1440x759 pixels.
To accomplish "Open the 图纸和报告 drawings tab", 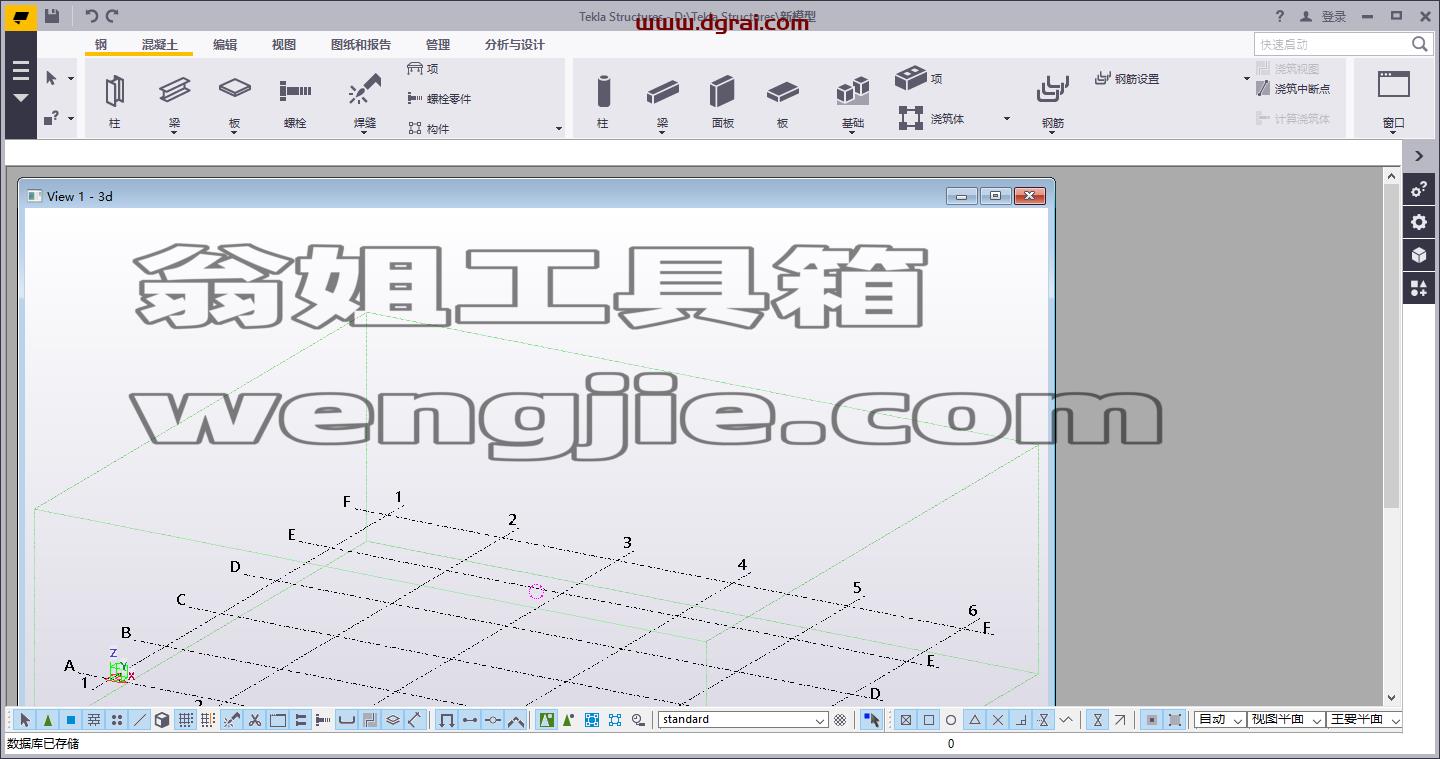I will [x=361, y=45].
